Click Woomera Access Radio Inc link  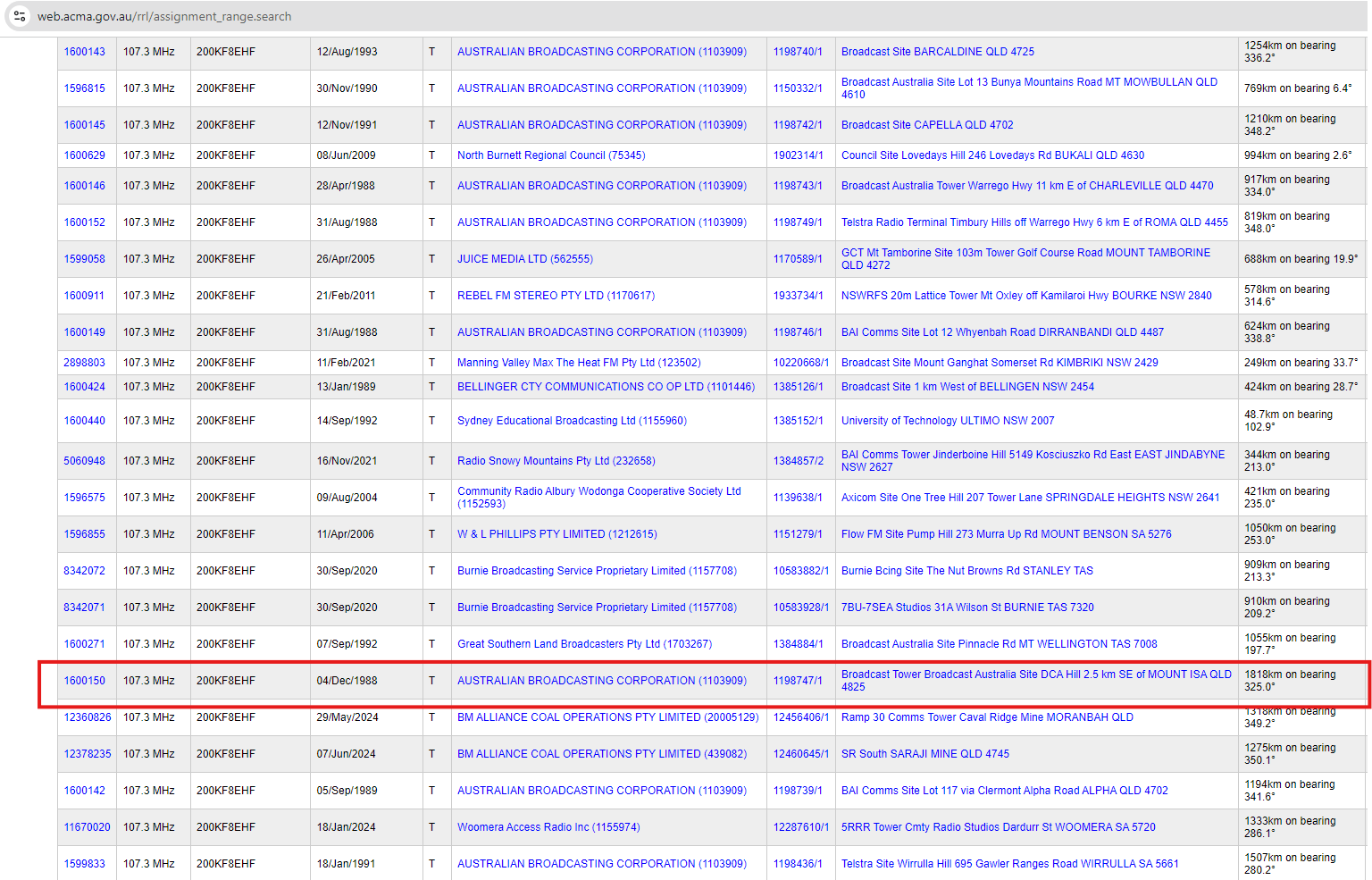pos(548,827)
